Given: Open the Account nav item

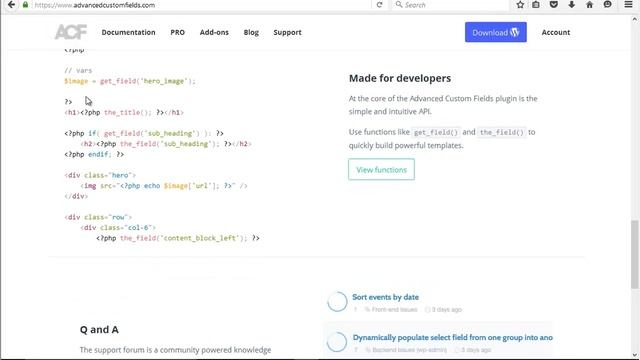Looking at the screenshot, I should 556,32.
